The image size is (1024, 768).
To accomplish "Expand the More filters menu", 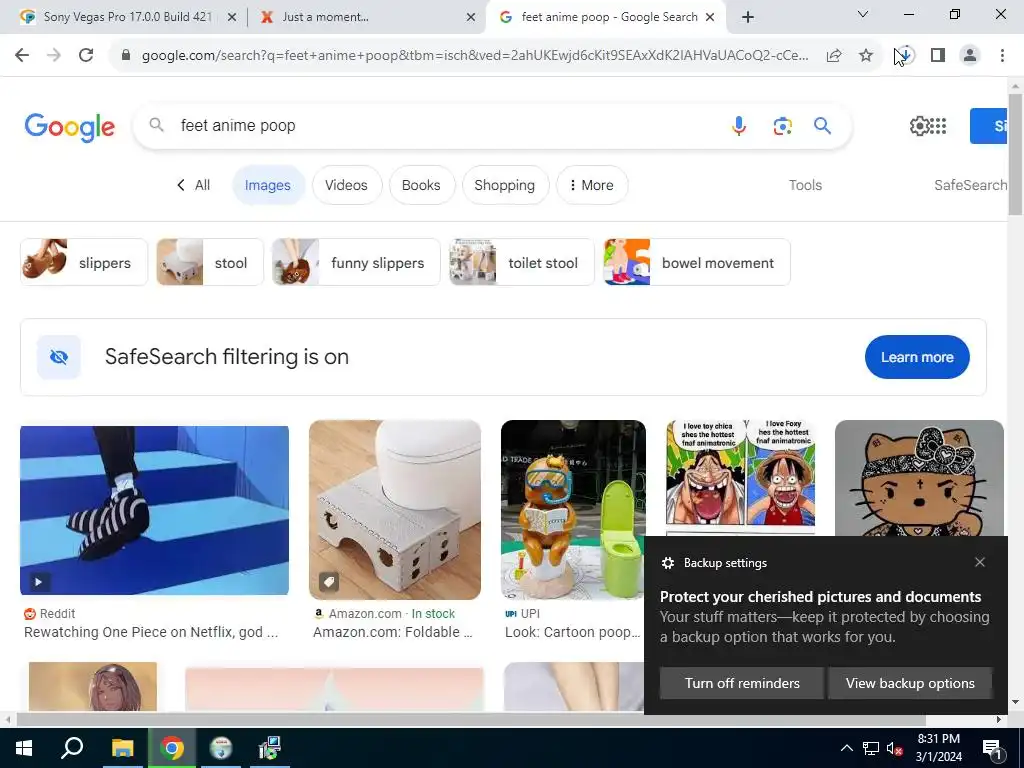I will [592, 185].
